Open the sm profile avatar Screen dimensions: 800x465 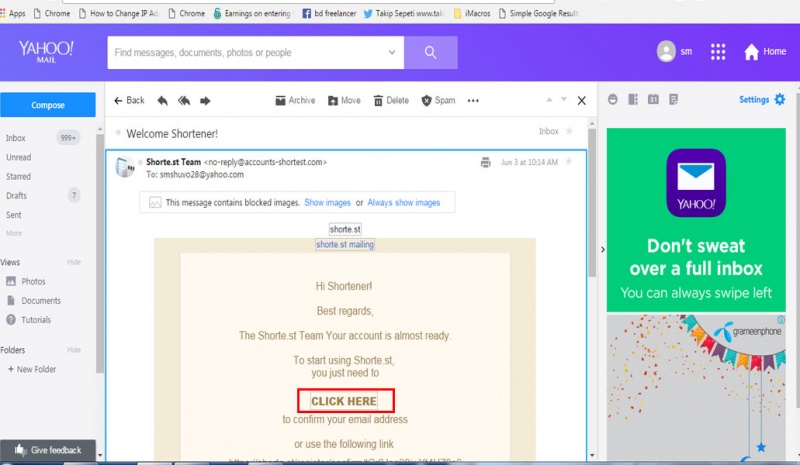[x=666, y=52]
